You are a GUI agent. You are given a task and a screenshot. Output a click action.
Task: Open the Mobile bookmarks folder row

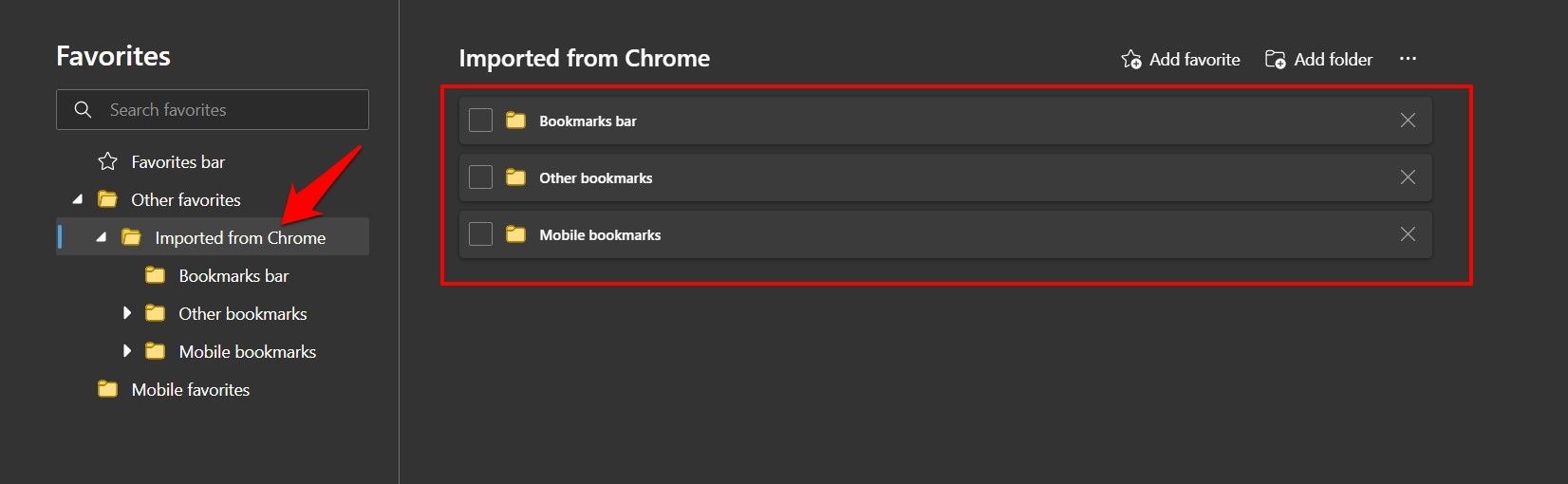pos(600,235)
